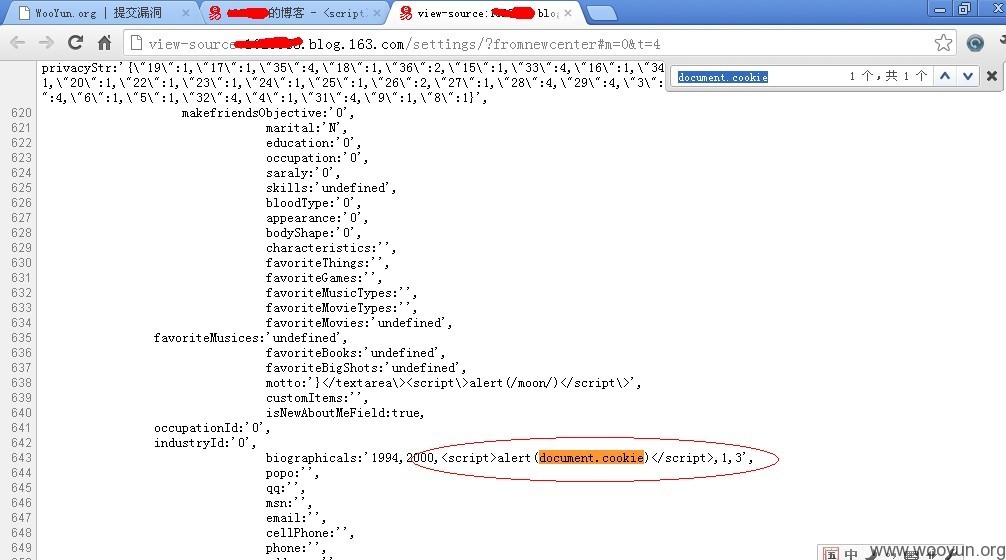Click the email:'' line
1006x560 pixels.
coord(296,518)
